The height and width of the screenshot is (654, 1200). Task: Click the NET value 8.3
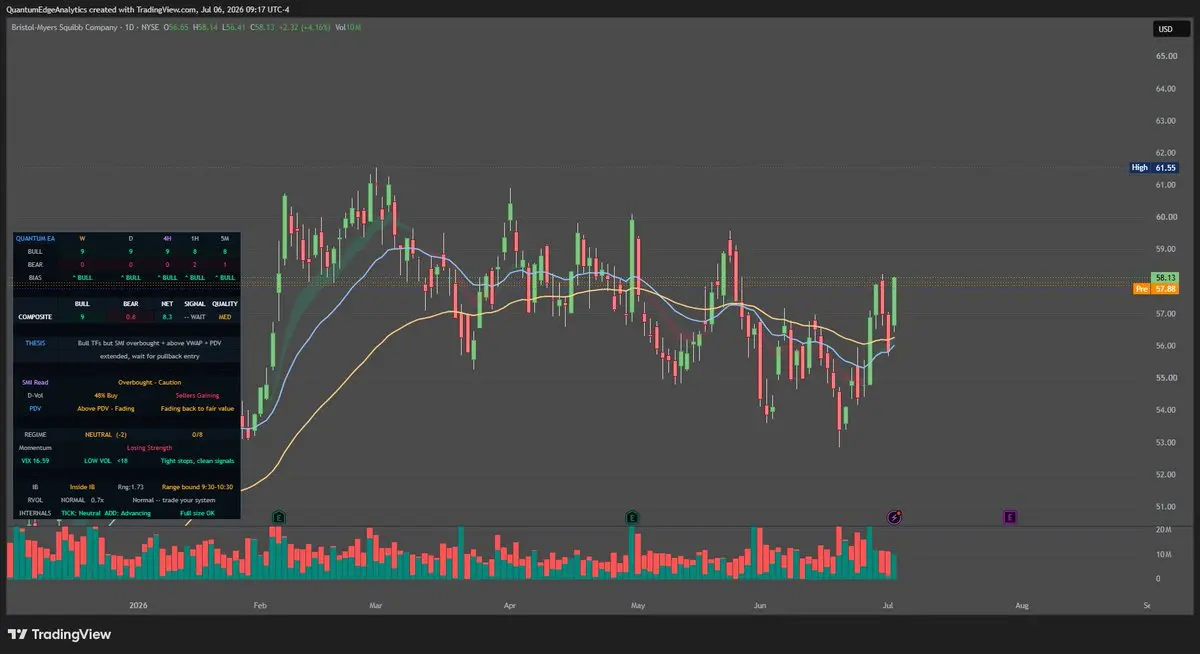[x=167, y=317]
